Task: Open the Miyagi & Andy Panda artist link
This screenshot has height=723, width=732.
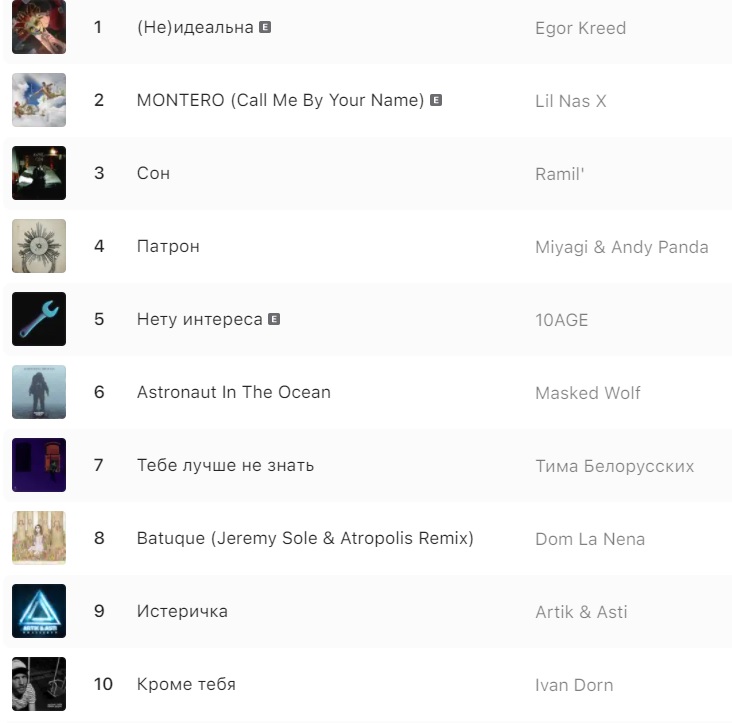Action: [621, 247]
